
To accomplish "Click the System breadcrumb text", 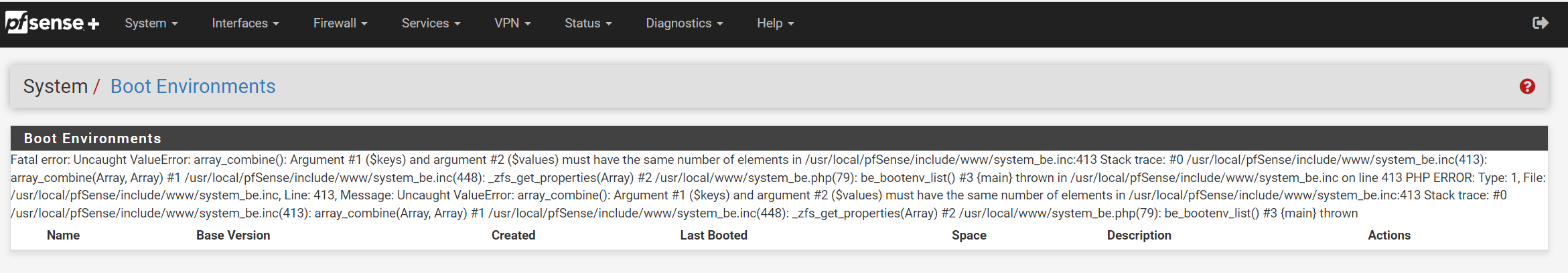I will pos(56,86).
